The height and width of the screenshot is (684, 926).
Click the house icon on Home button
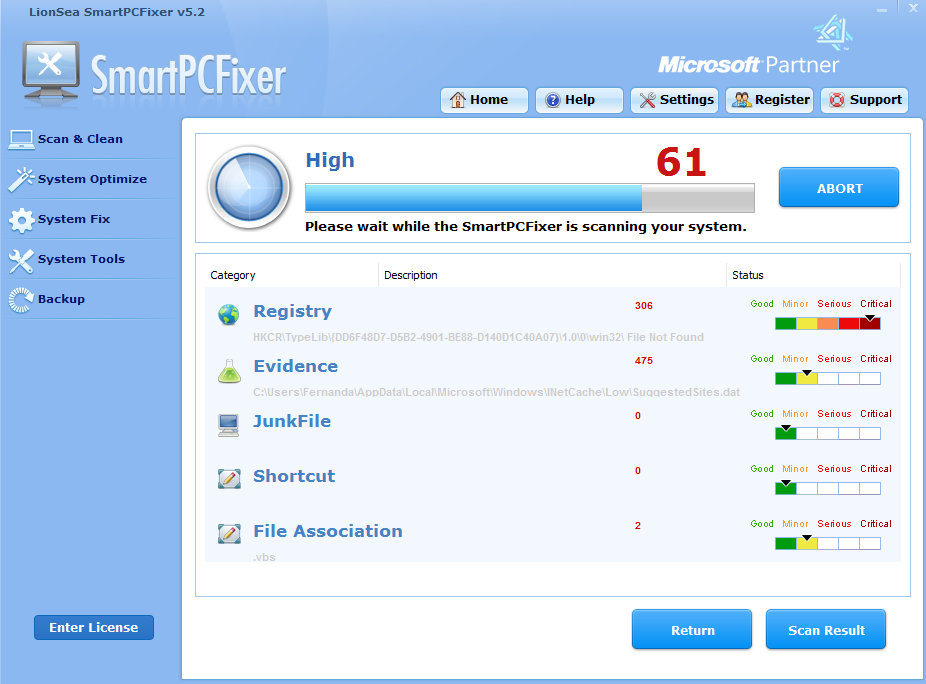click(458, 100)
